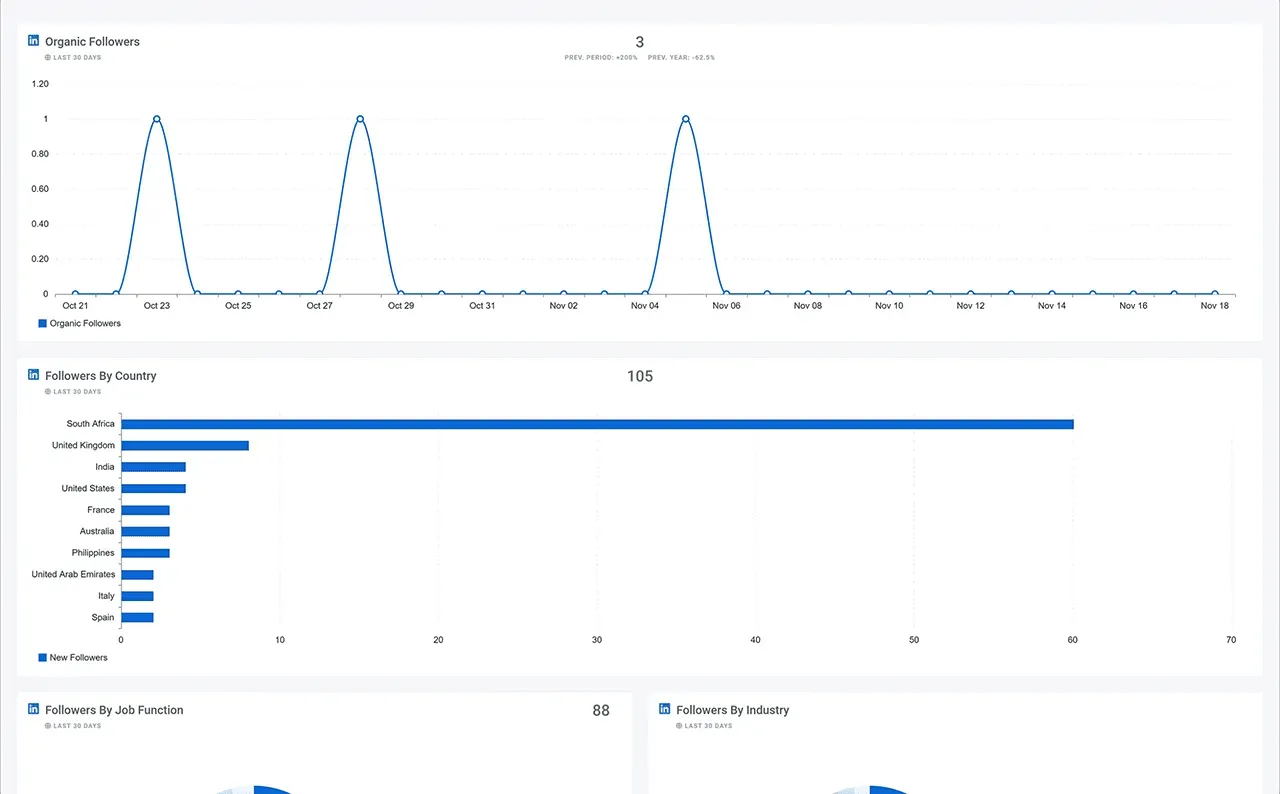
Task: Click the United Arab Emirates axis label
Action: tap(73, 574)
